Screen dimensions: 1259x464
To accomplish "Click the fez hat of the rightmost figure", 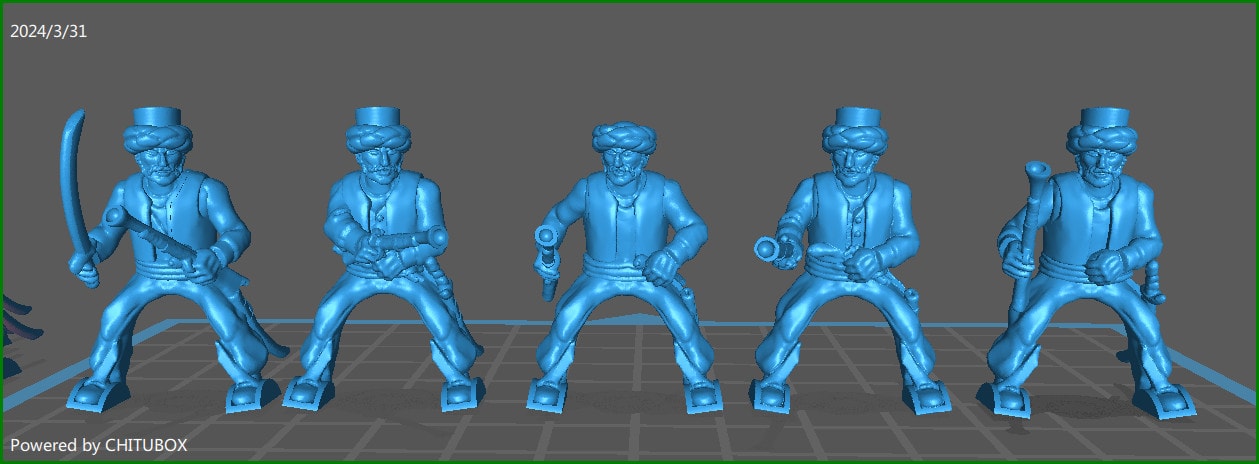I will (x=1102, y=119).
